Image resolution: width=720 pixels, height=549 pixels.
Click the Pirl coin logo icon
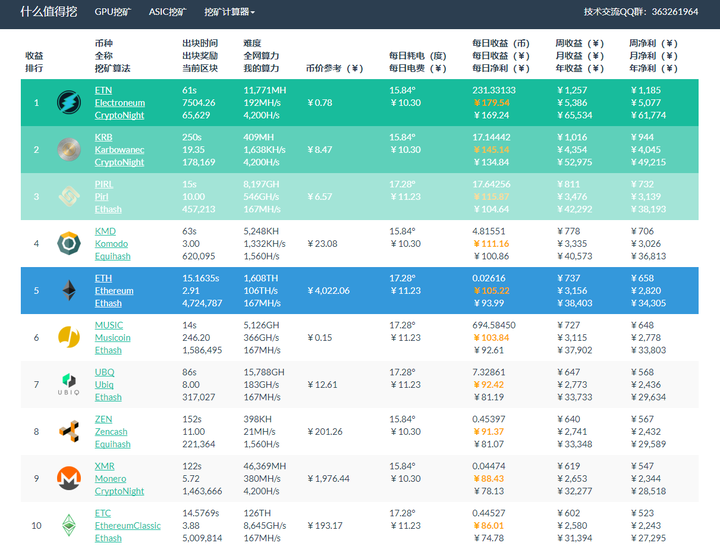click(69, 196)
